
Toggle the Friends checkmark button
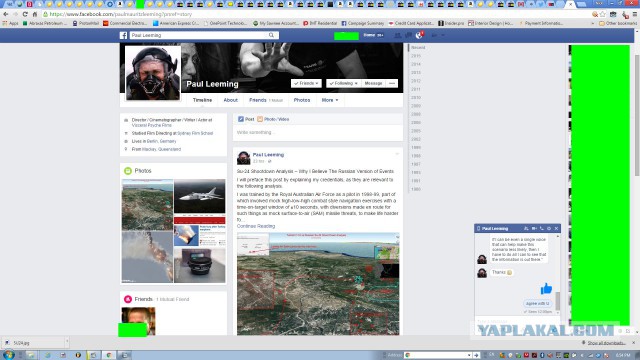(306, 83)
